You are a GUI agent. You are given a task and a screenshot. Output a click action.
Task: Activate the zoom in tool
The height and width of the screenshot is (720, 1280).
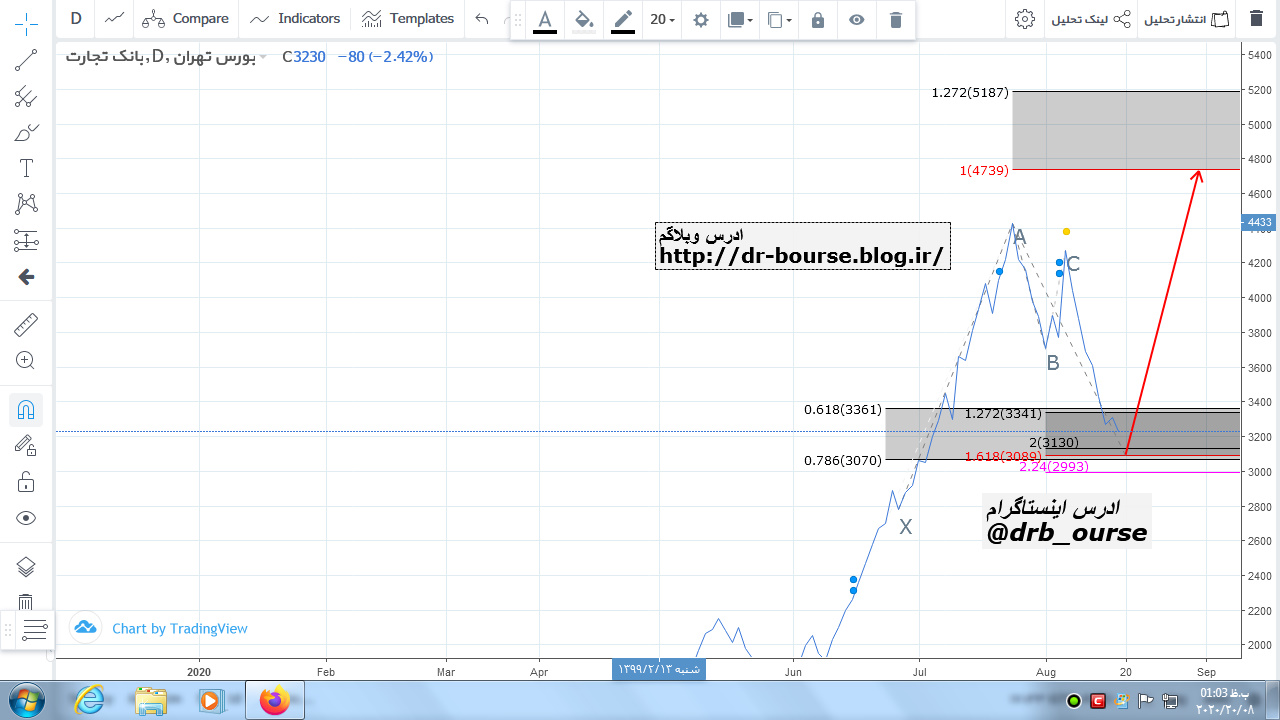click(x=26, y=361)
